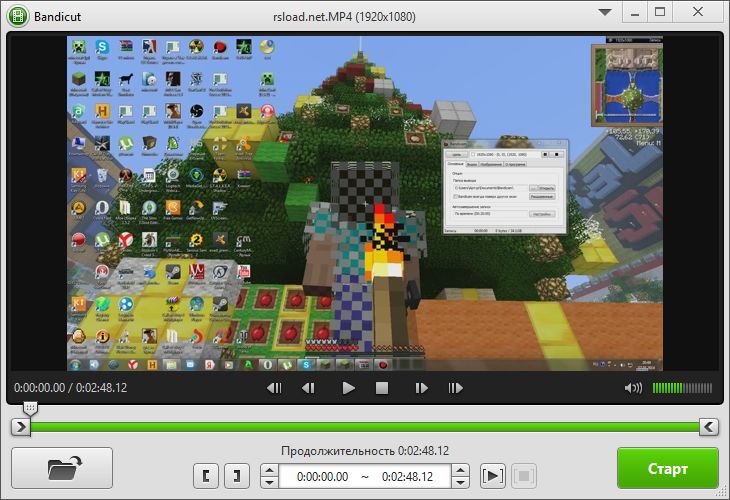Stop video playback
Viewport: 730px width, 500px height.
click(382, 388)
